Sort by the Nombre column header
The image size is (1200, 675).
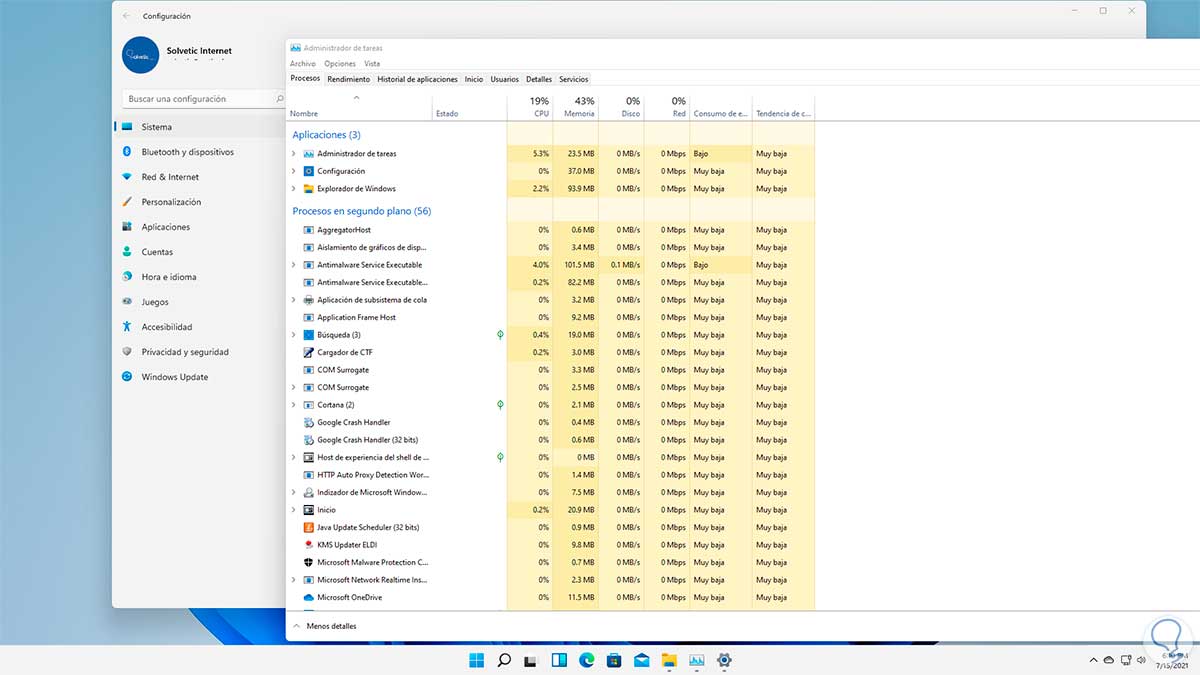tap(359, 108)
